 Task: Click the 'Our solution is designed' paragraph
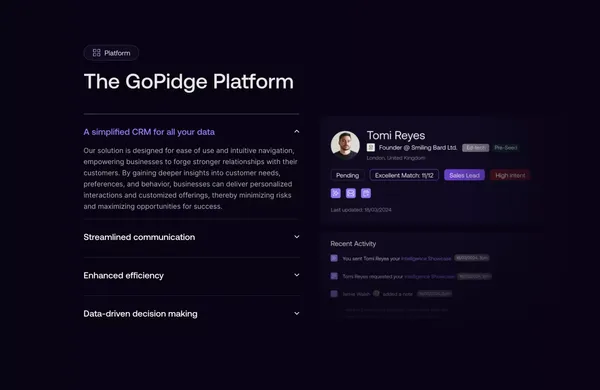pos(191,178)
